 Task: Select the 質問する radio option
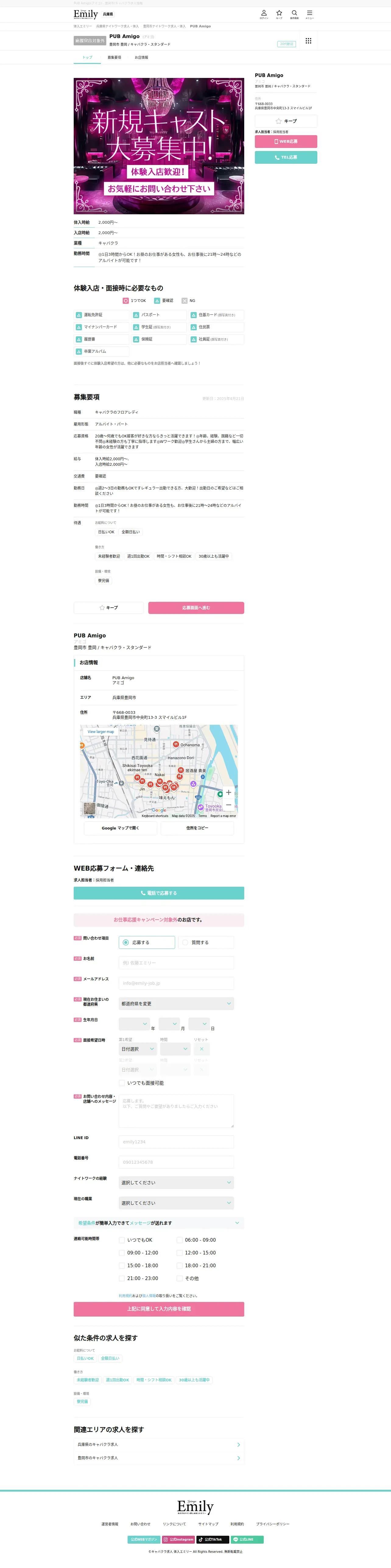click(x=206, y=942)
